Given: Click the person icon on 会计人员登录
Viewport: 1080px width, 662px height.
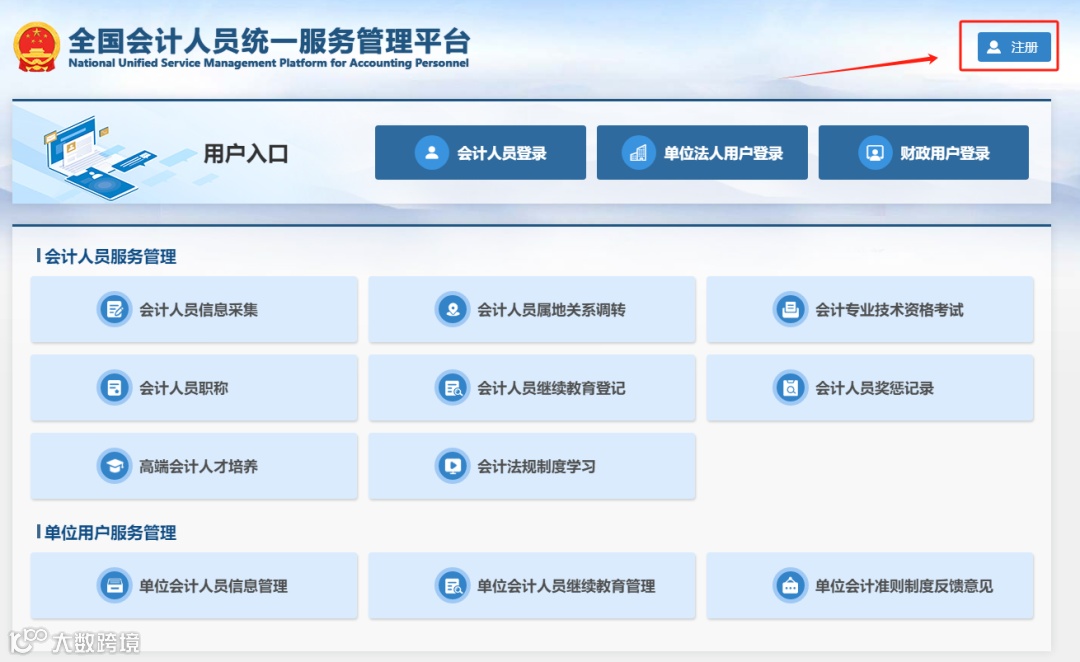Looking at the screenshot, I should point(432,152).
